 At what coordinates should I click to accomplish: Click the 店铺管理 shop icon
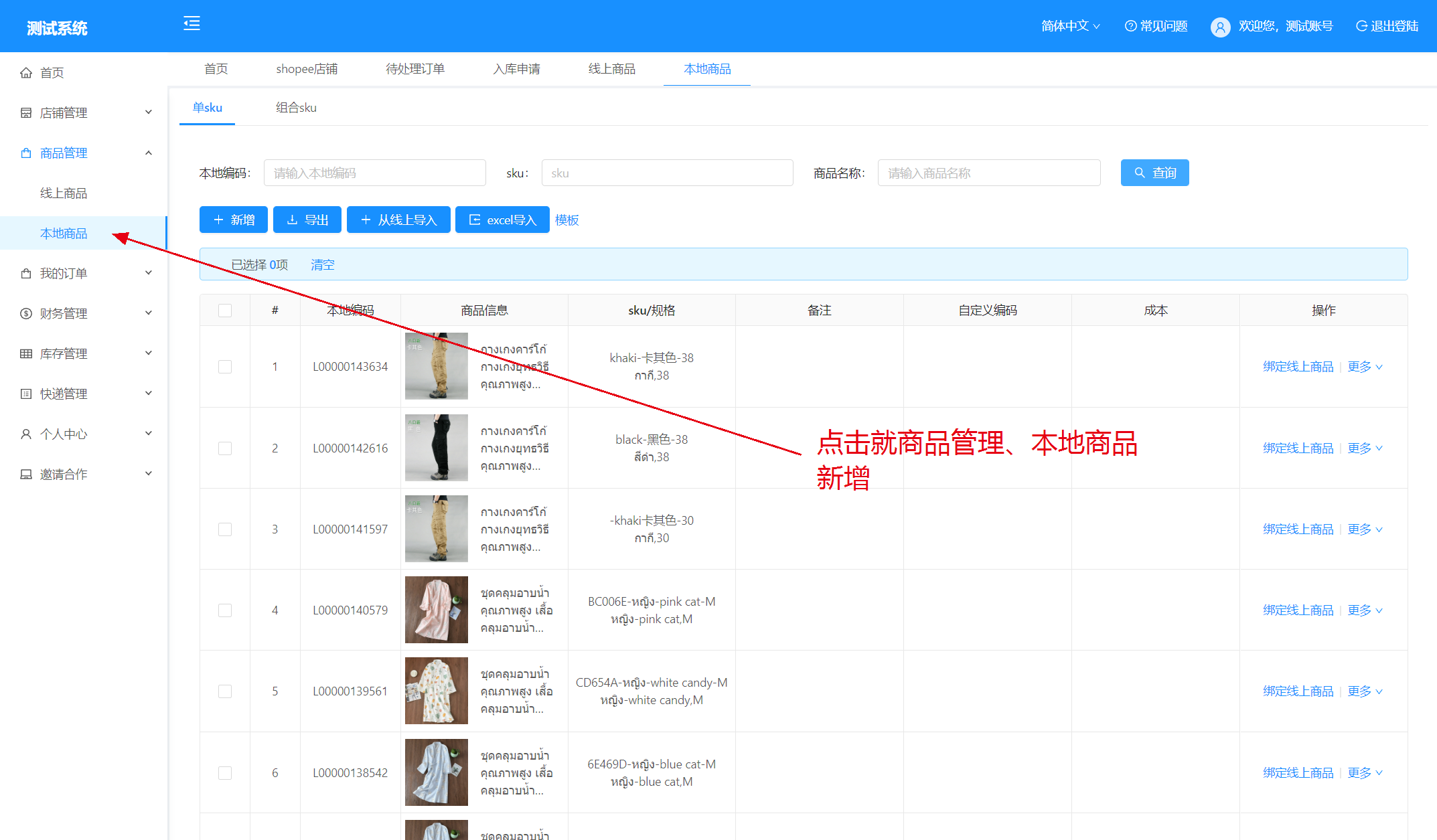(26, 112)
